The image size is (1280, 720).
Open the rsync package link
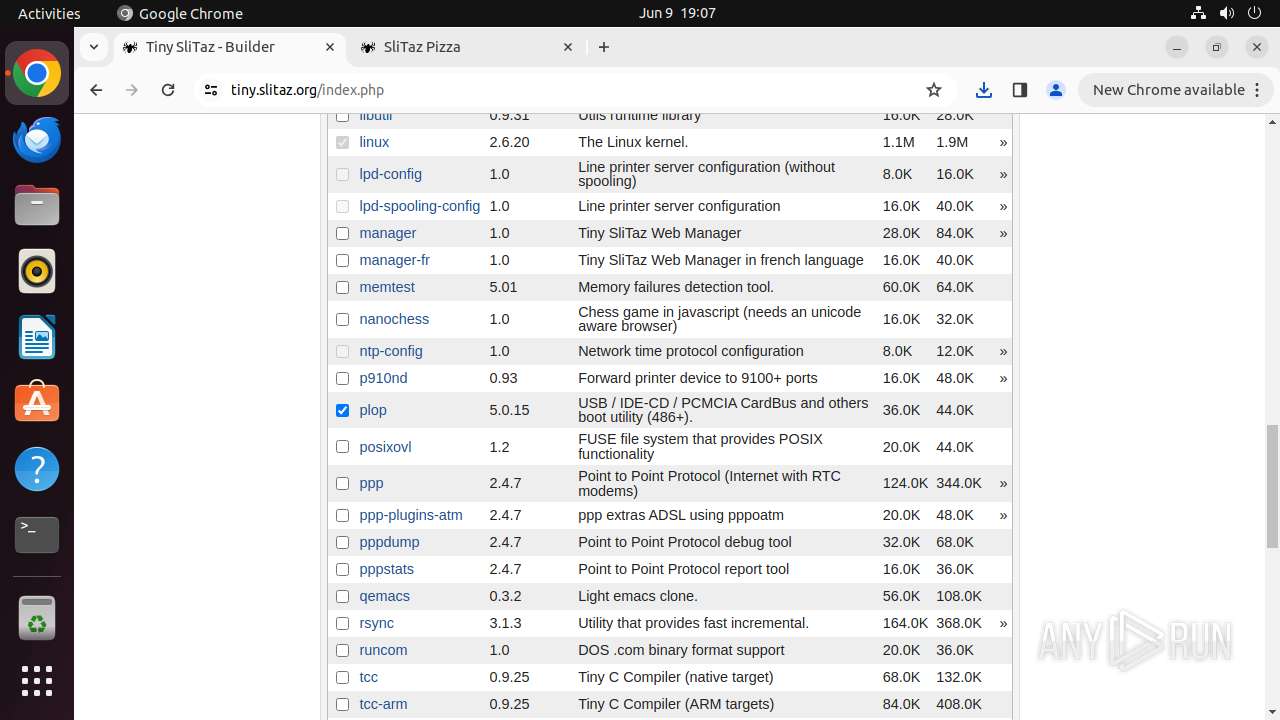[376, 623]
